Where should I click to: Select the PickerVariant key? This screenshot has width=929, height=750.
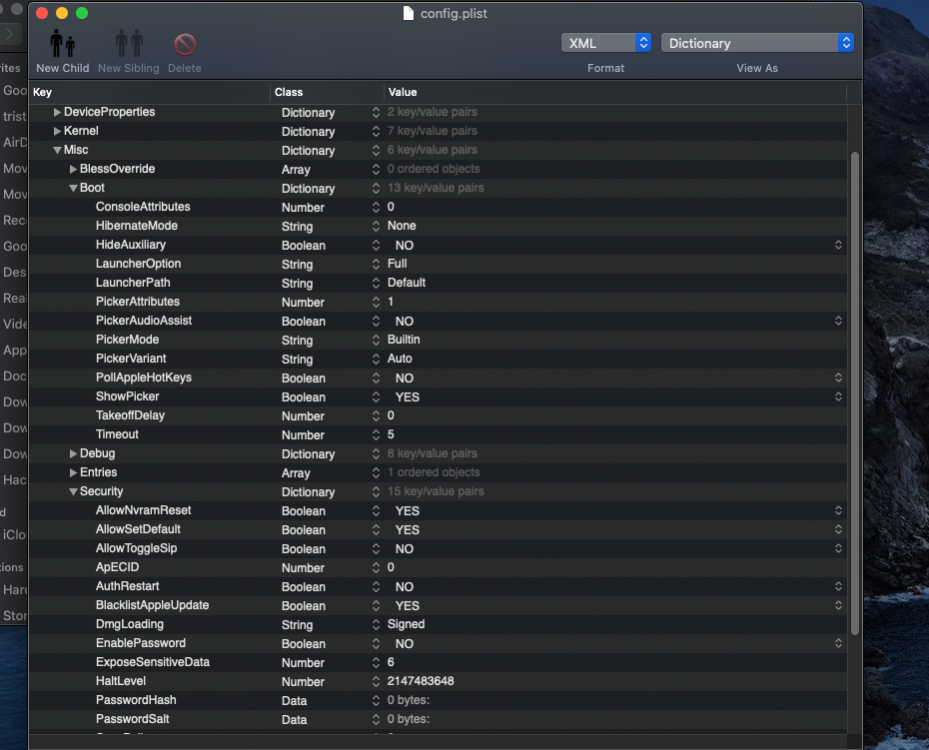pyautogui.click(x=131, y=358)
